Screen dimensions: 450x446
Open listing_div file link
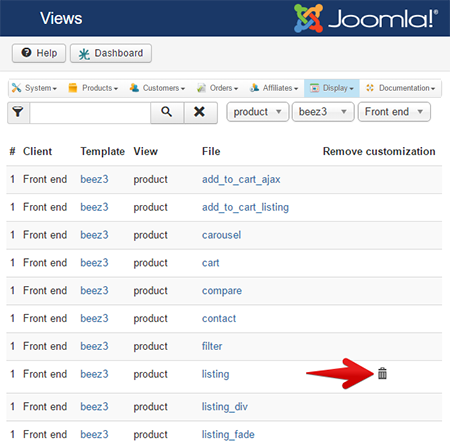tap(225, 407)
